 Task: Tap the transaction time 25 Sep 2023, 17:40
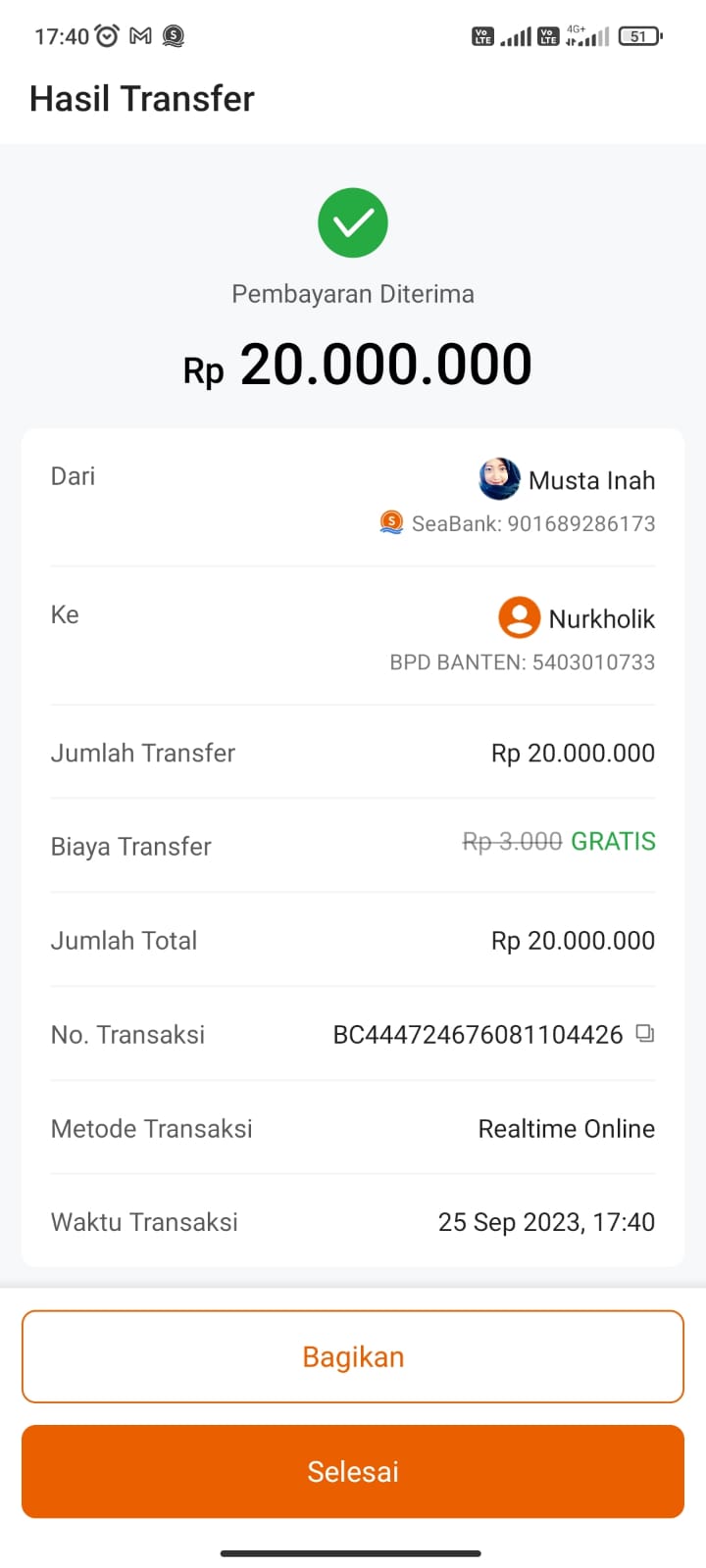tap(546, 1222)
